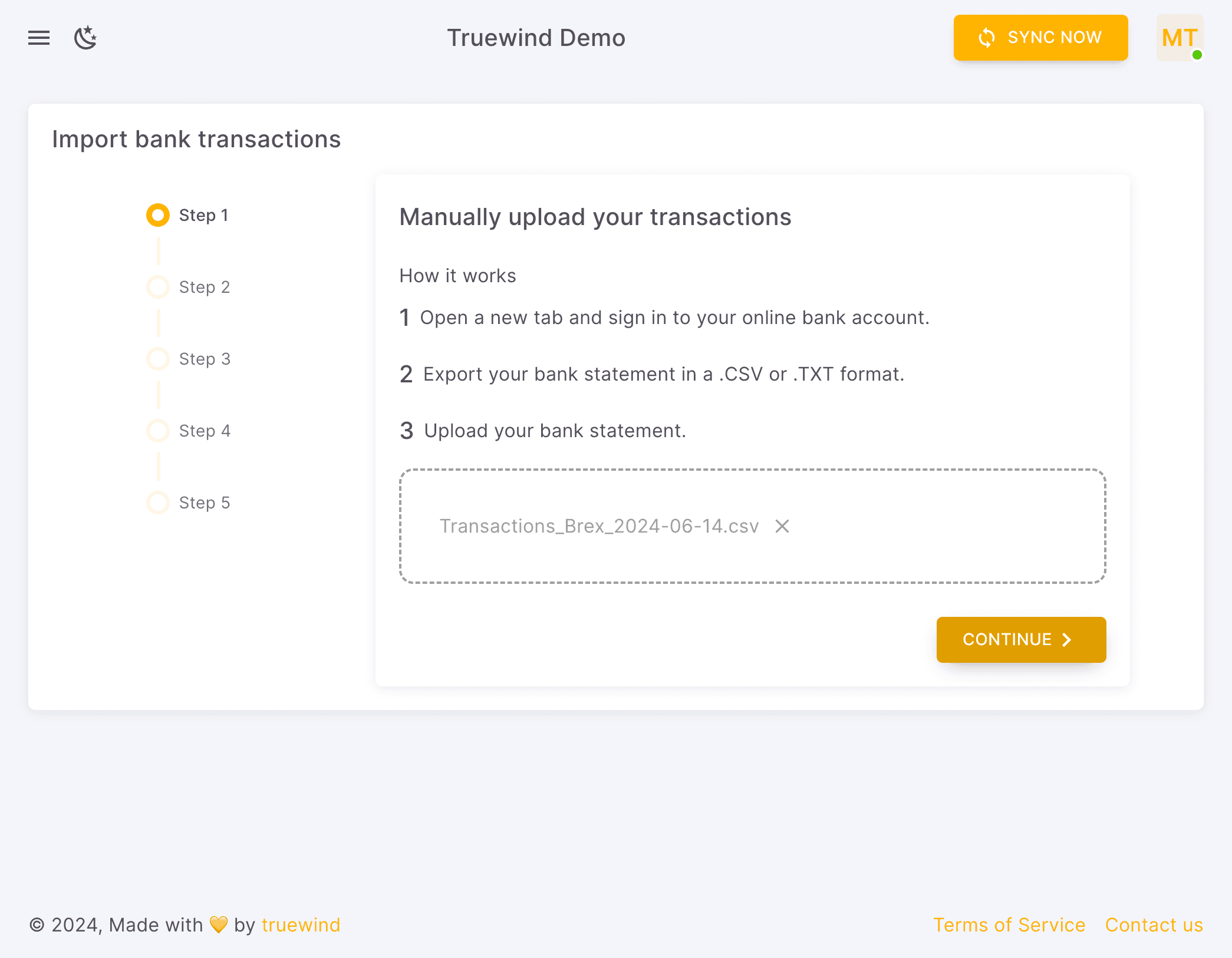Select the Step 1 radio indicator
Image resolution: width=1232 pixels, height=958 pixels.
coord(157,215)
